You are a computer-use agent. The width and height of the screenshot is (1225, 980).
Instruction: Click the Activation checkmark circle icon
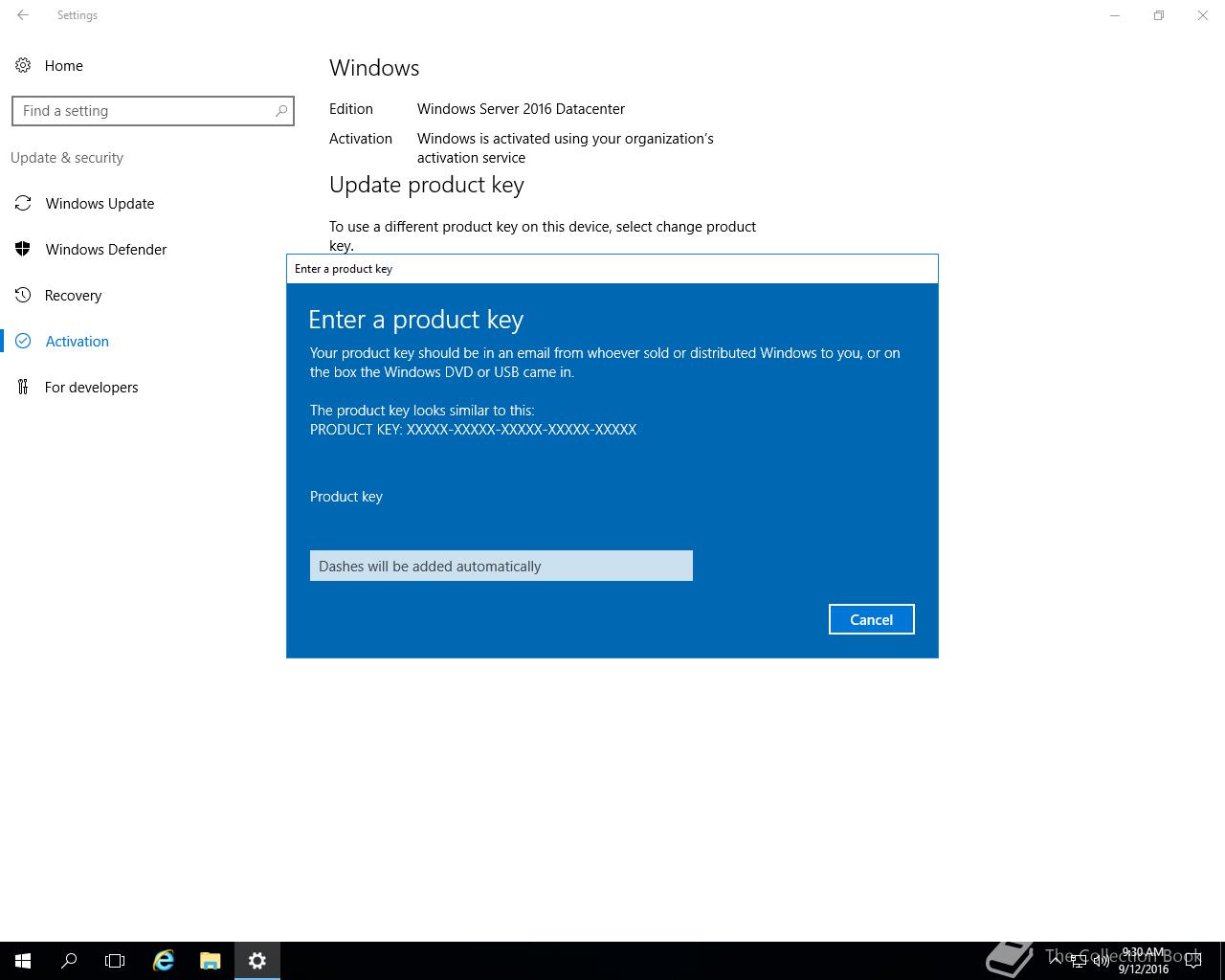(x=23, y=341)
